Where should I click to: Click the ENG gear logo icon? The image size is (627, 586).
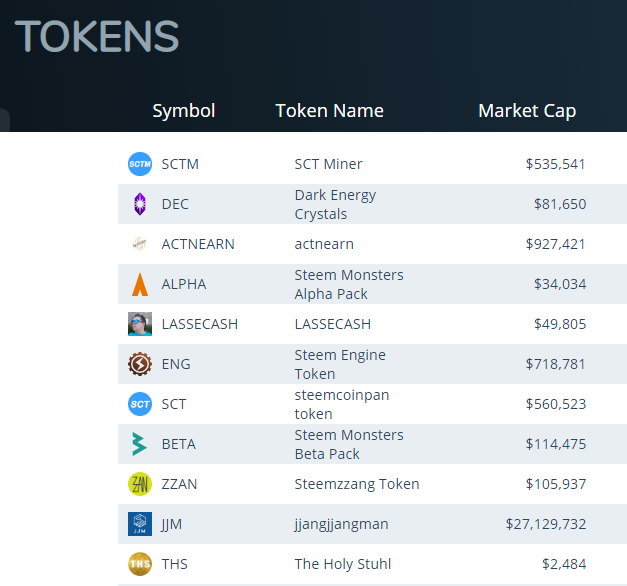(140, 364)
